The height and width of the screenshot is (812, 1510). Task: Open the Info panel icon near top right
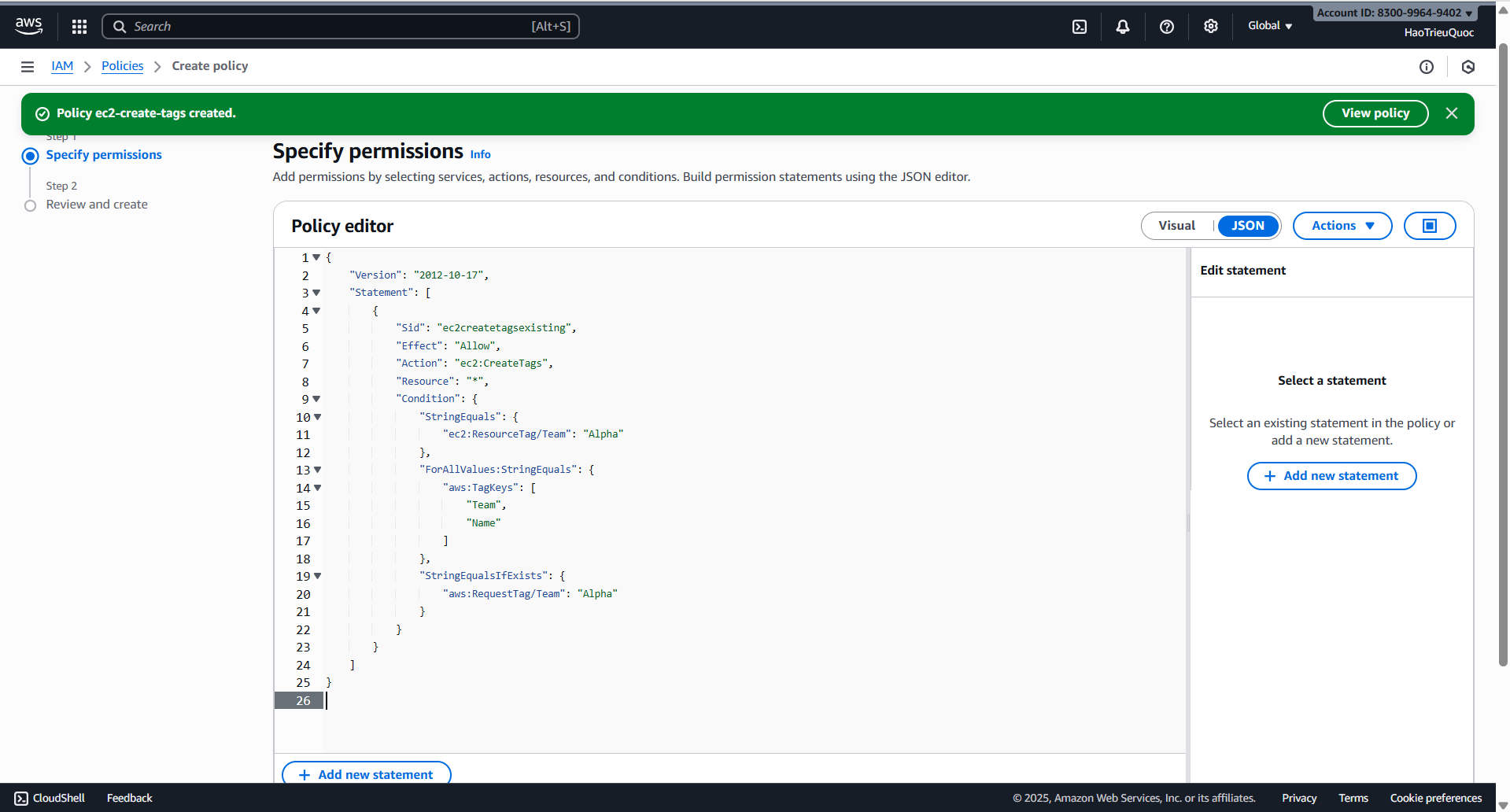click(1427, 66)
